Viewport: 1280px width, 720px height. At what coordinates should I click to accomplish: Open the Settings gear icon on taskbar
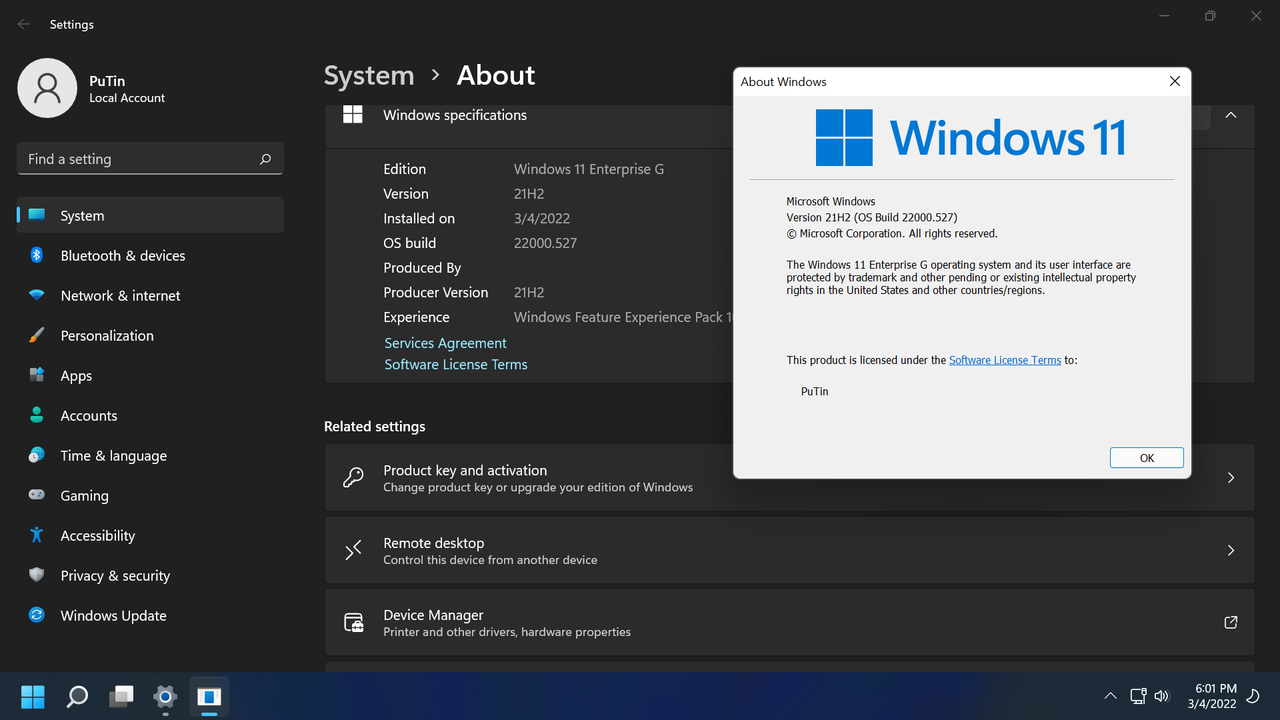pyautogui.click(x=165, y=696)
